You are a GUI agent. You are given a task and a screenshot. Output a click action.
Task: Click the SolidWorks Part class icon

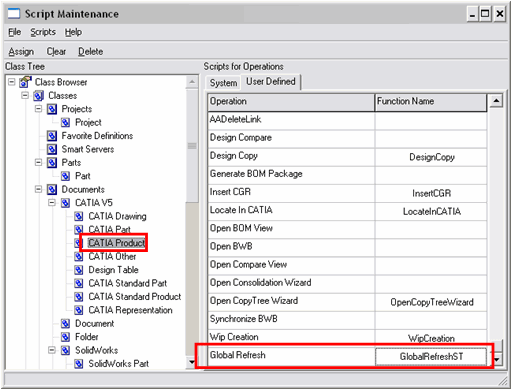[x=79, y=364]
